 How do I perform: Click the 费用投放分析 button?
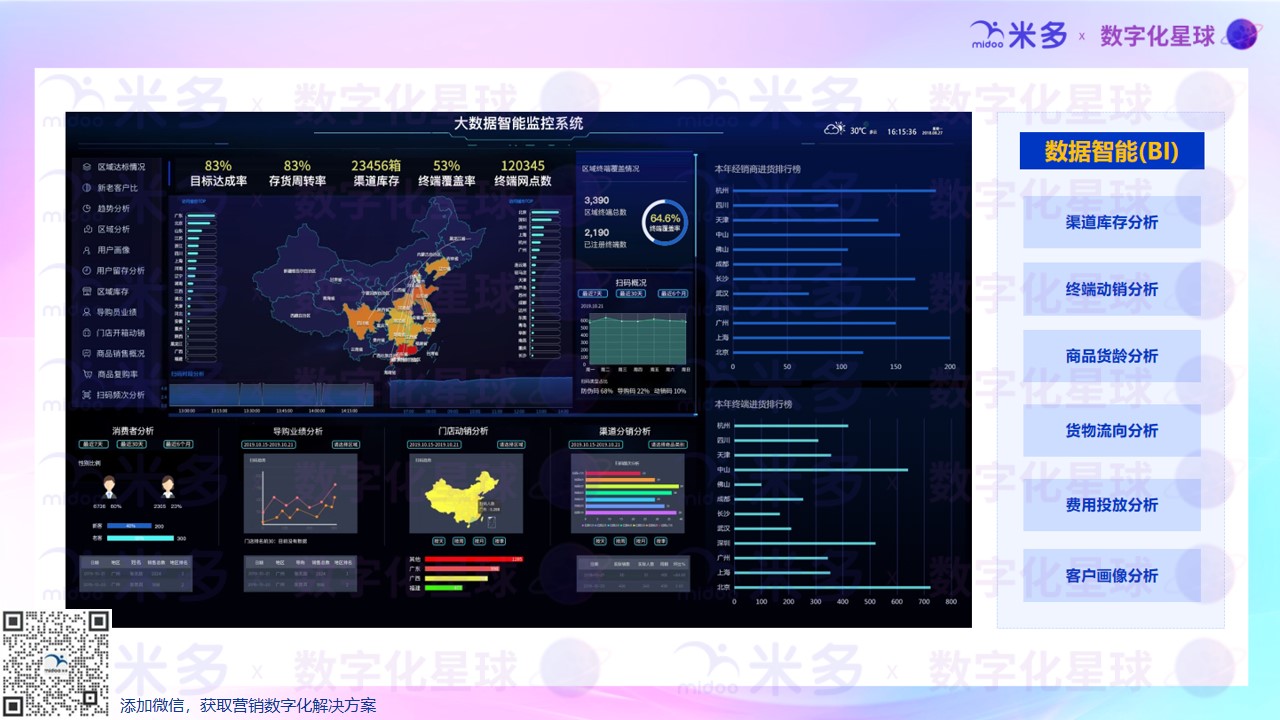point(1111,505)
